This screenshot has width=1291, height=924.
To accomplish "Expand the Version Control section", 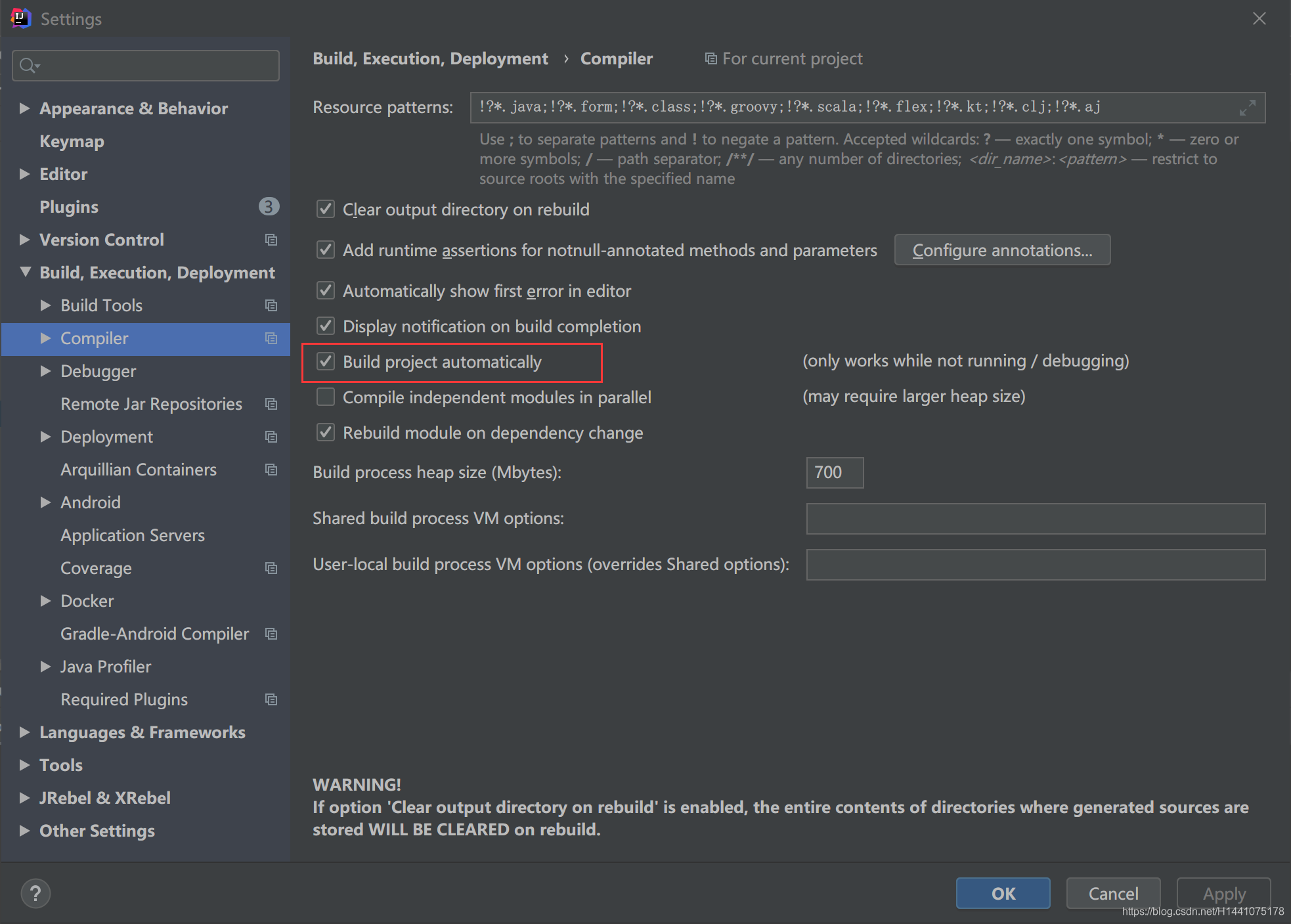I will pyautogui.click(x=24, y=240).
